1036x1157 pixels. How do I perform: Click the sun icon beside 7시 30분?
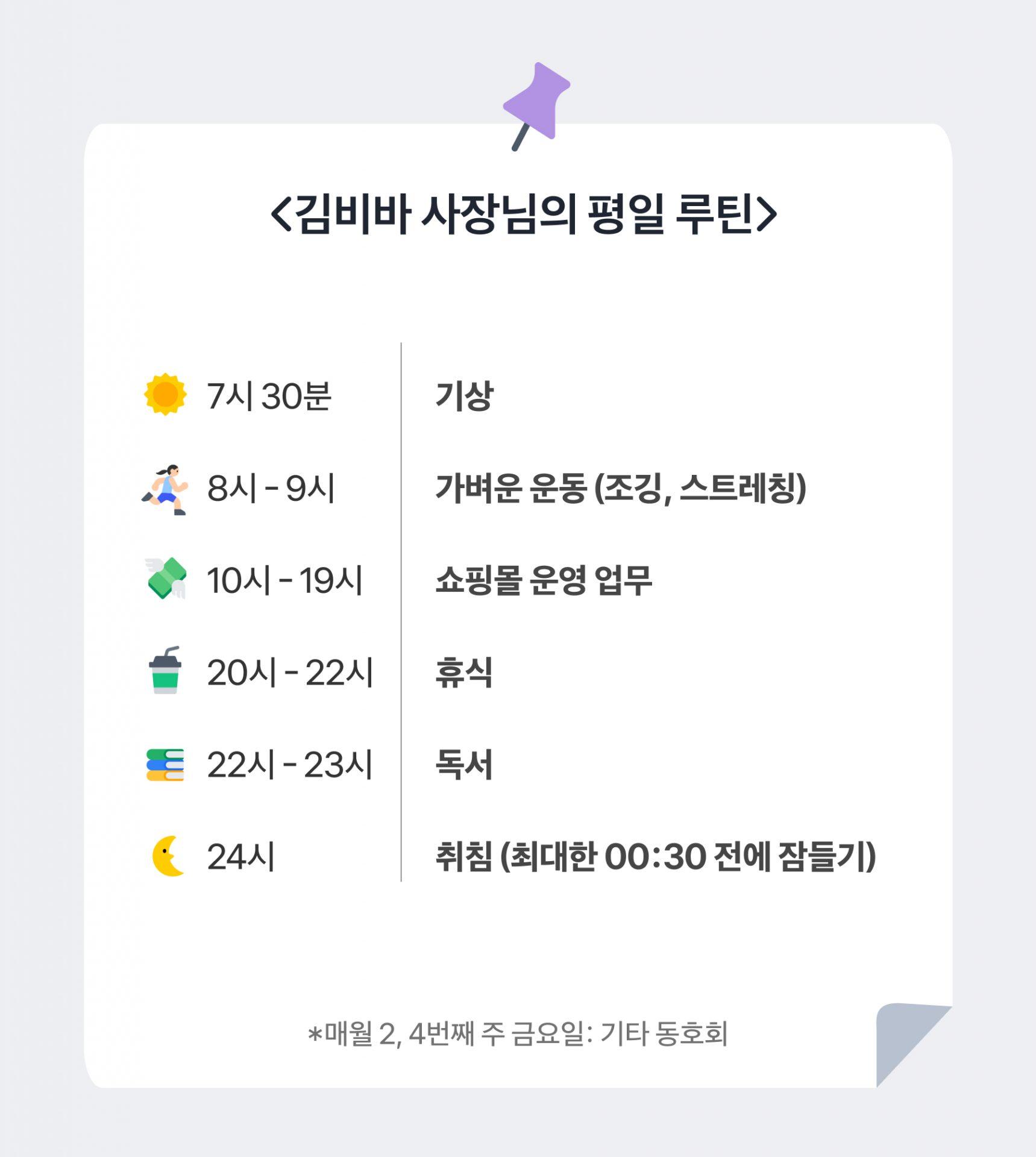coord(165,395)
